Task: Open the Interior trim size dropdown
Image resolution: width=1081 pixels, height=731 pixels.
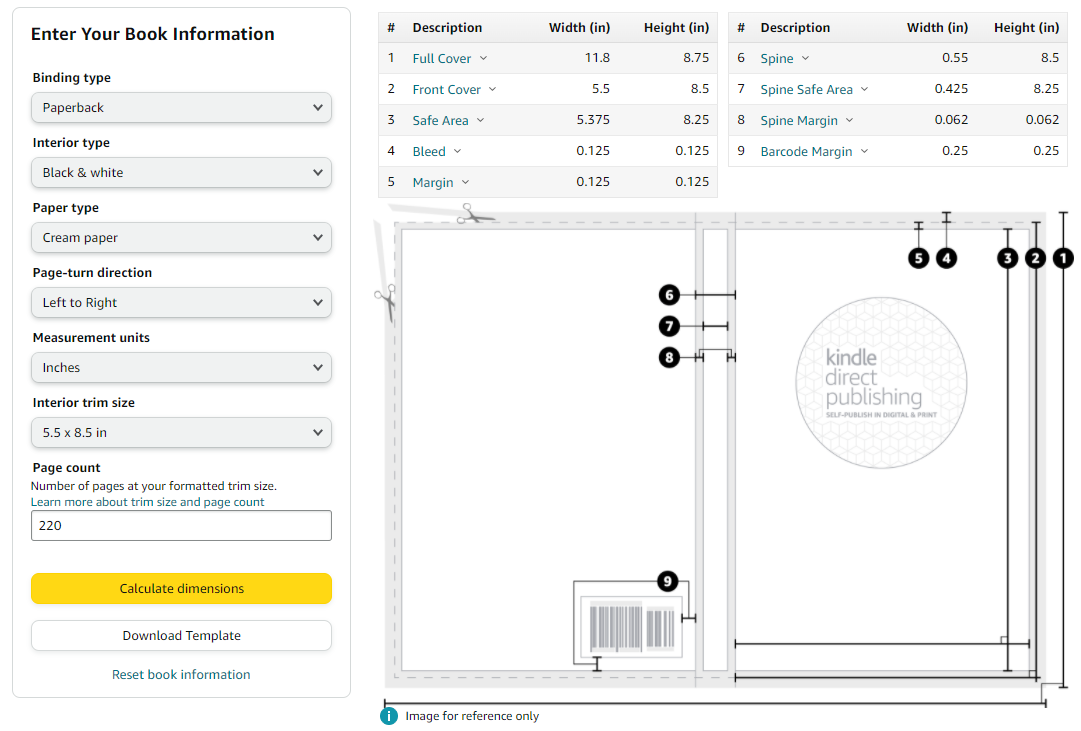Action: tap(181, 432)
